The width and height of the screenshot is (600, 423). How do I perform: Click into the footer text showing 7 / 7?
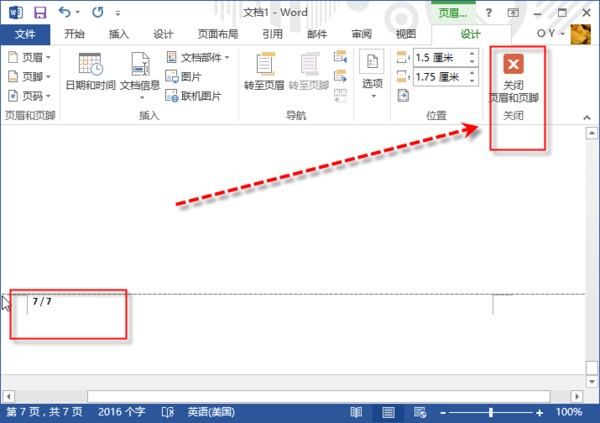coord(42,301)
